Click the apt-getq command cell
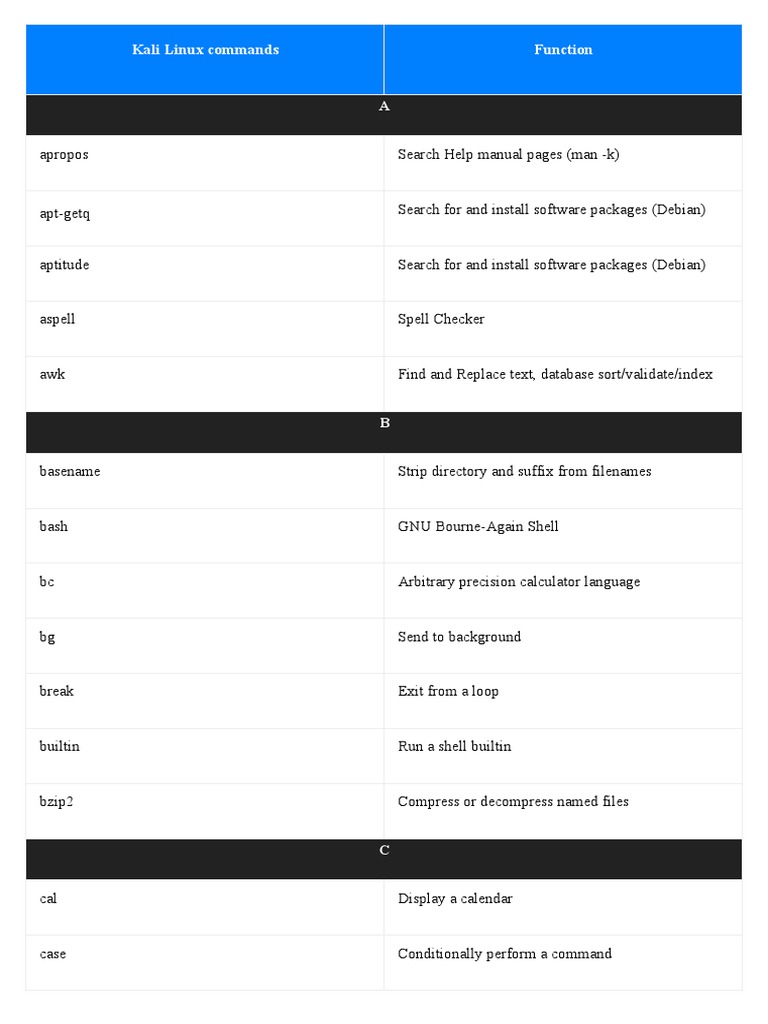The height and width of the screenshot is (1024, 768). pyautogui.click(x=205, y=219)
